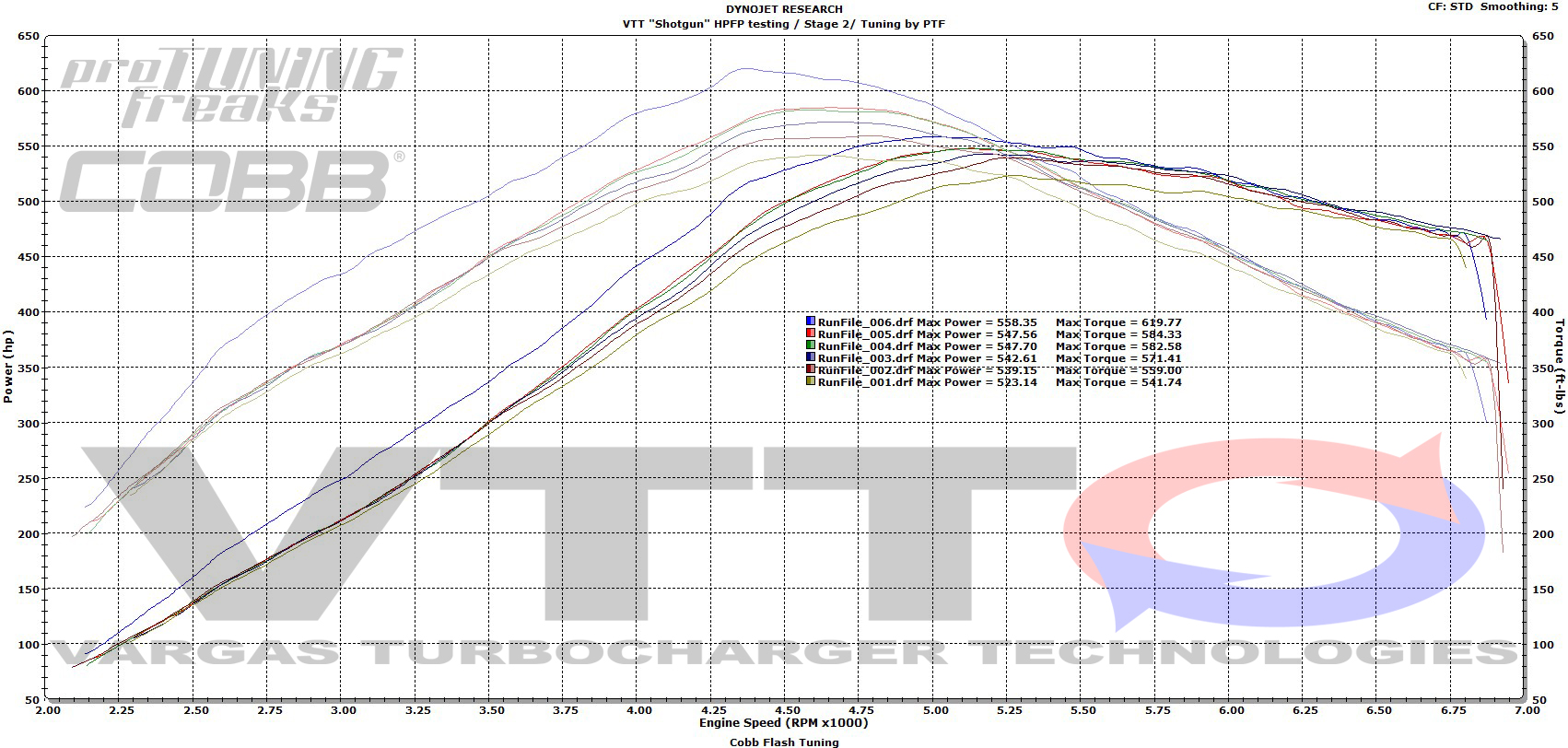1568x748 pixels.
Task: Click the 3.00 tick on RPM axis
Action: (343, 710)
